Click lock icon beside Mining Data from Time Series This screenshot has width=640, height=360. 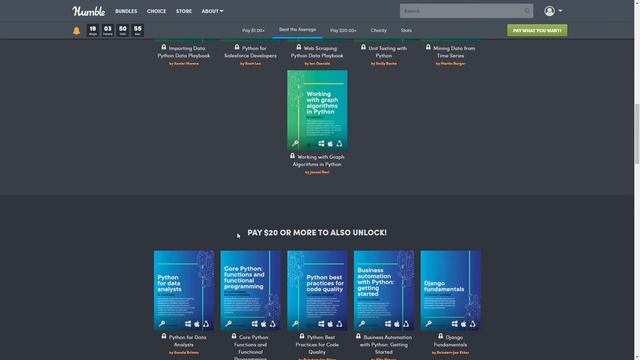click(x=428, y=47)
